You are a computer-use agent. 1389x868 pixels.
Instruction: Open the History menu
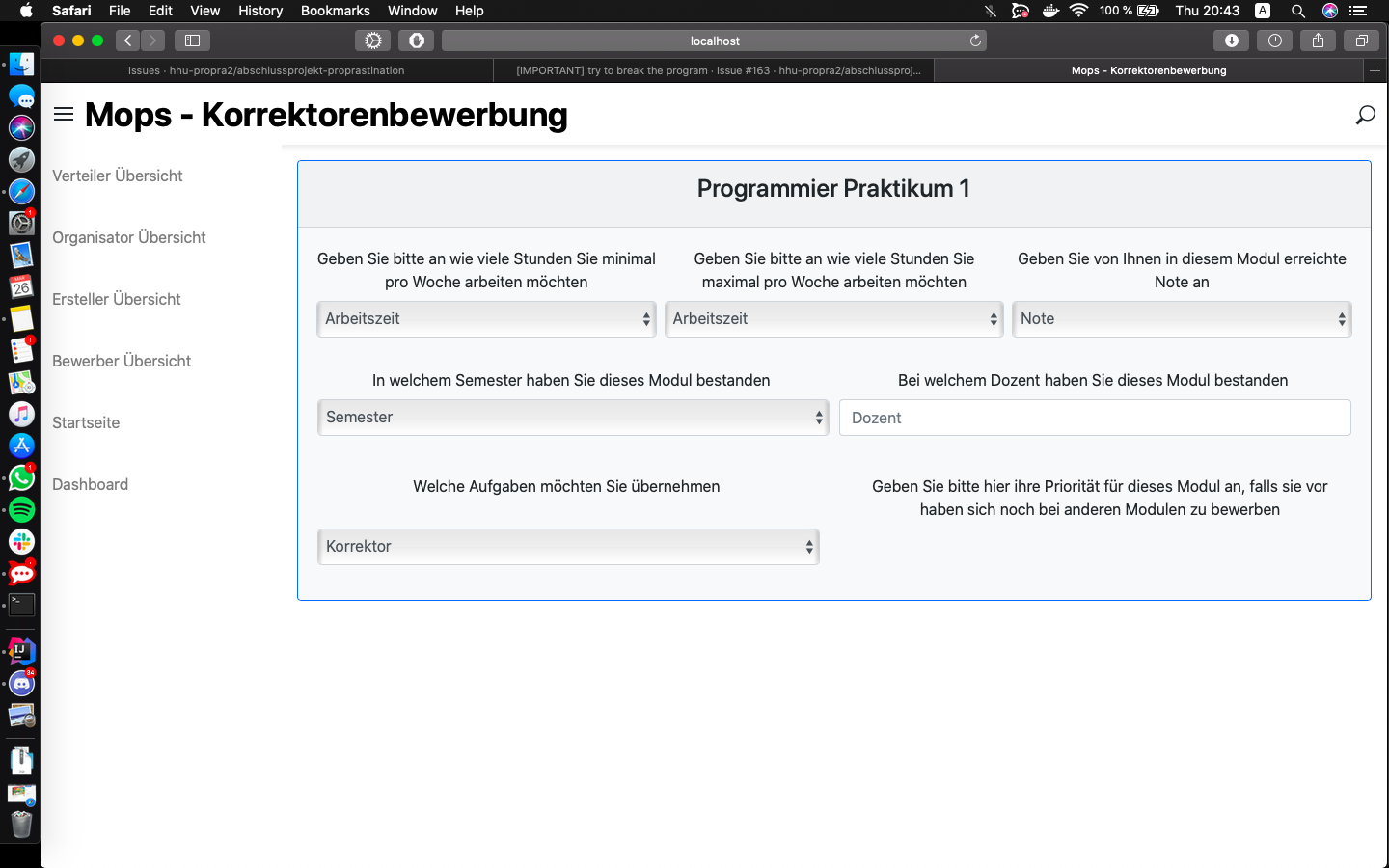point(260,11)
